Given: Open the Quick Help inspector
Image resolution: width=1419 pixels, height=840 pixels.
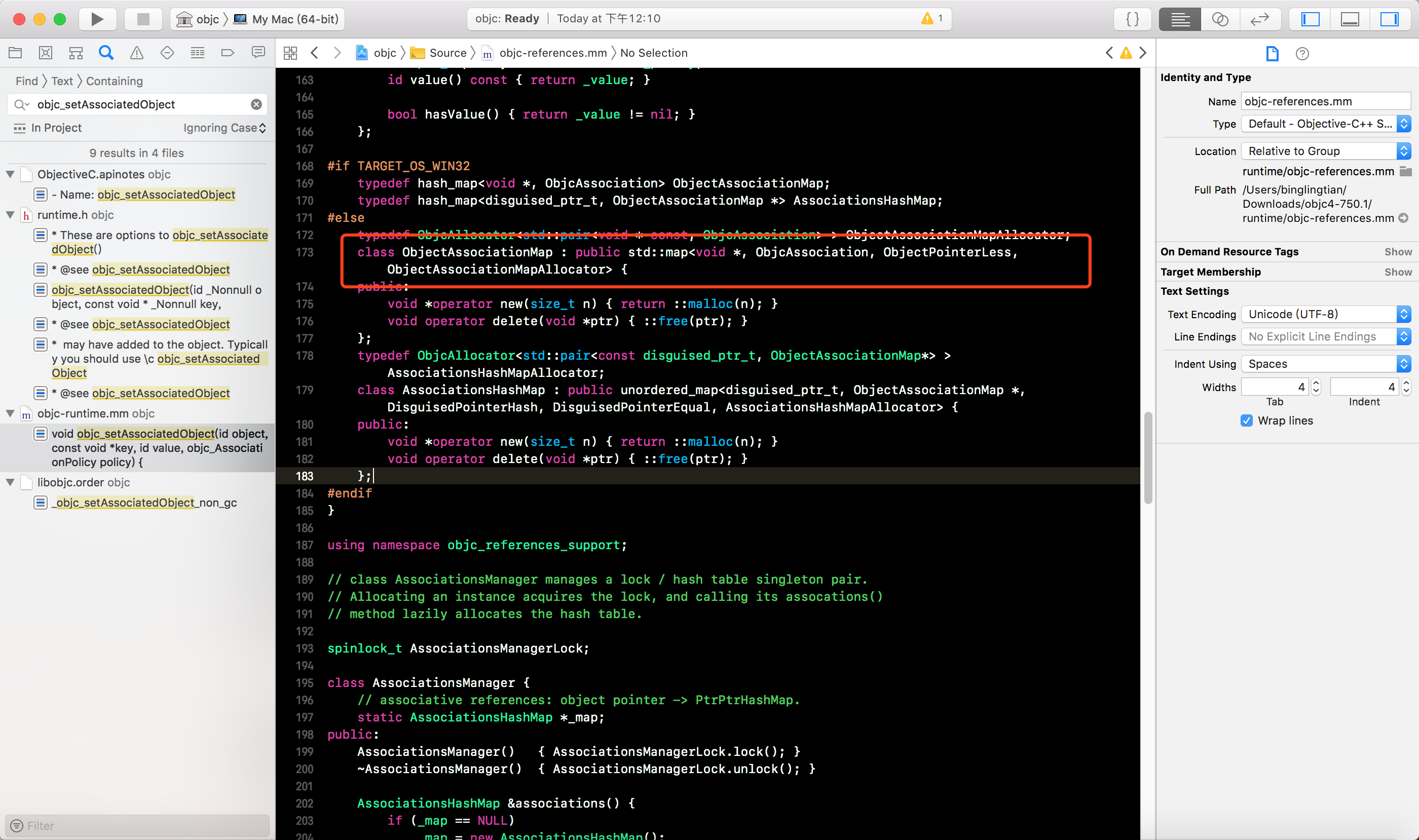Looking at the screenshot, I should (x=1302, y=54).
